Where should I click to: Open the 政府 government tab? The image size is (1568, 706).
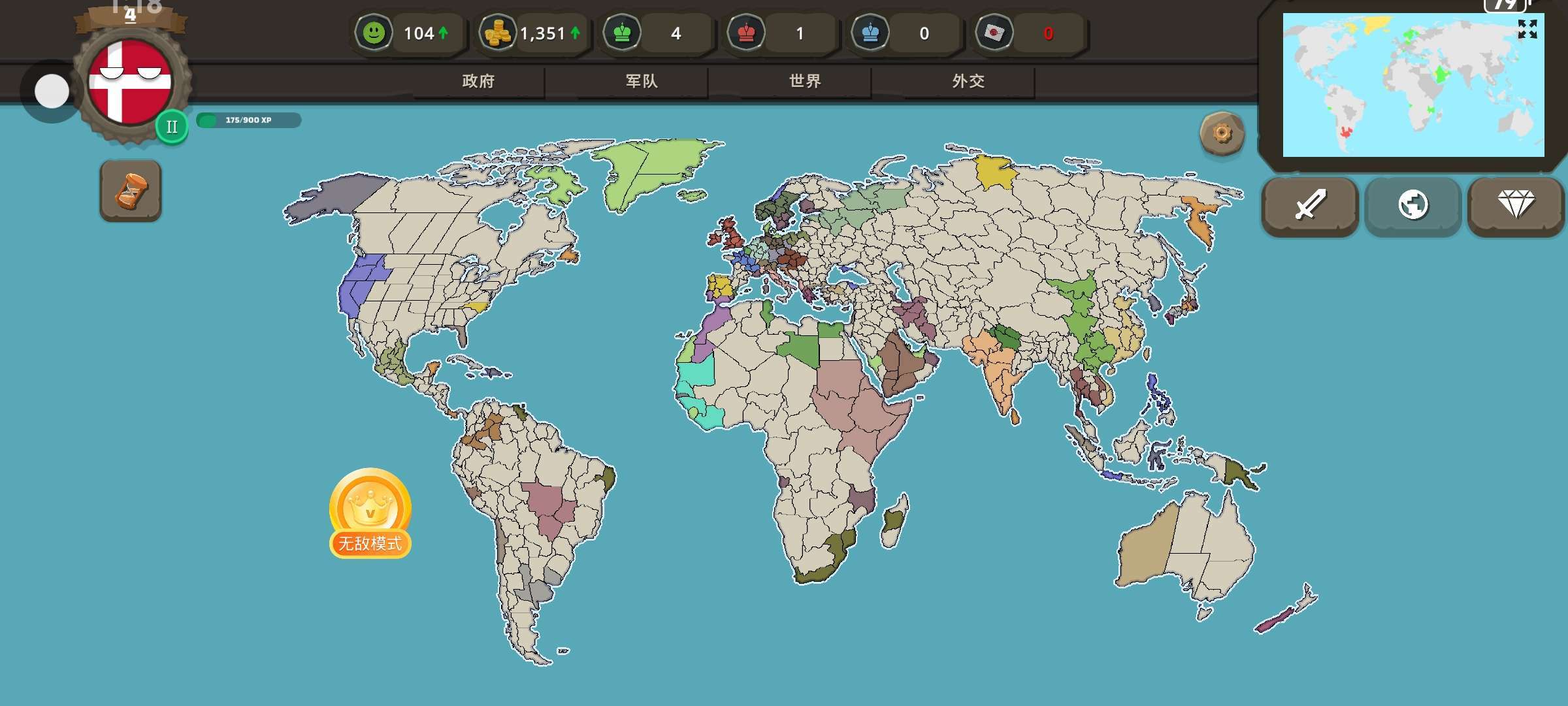coord(478,81)
